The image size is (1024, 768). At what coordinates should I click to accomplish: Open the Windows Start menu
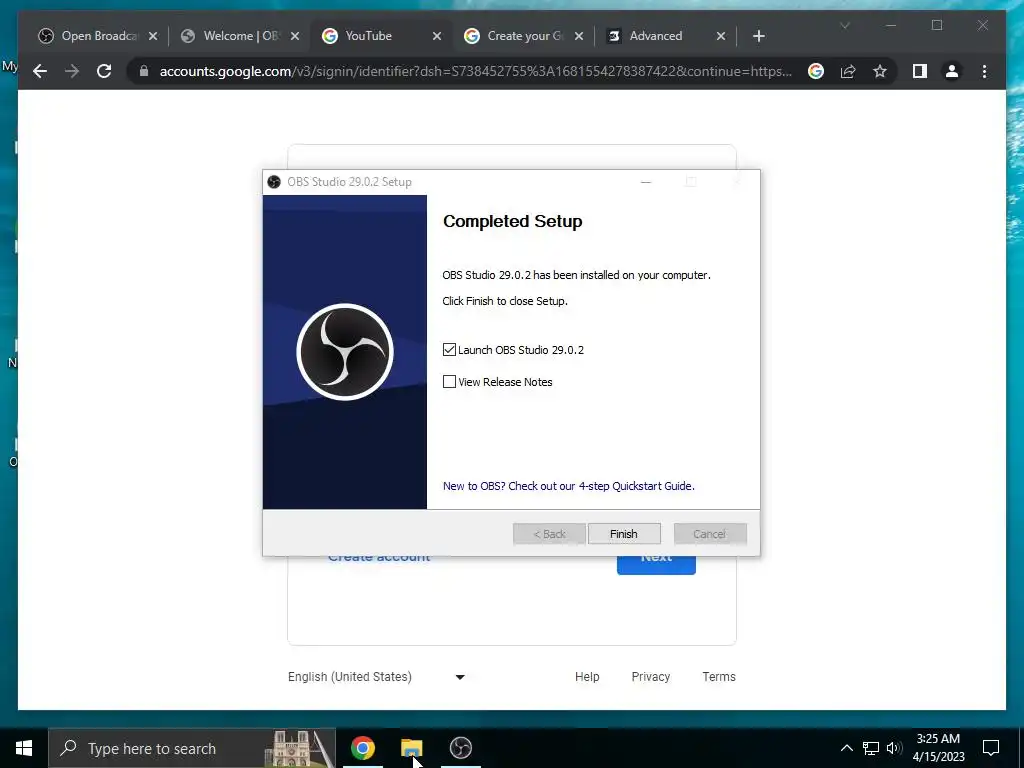tap(24, 748)
